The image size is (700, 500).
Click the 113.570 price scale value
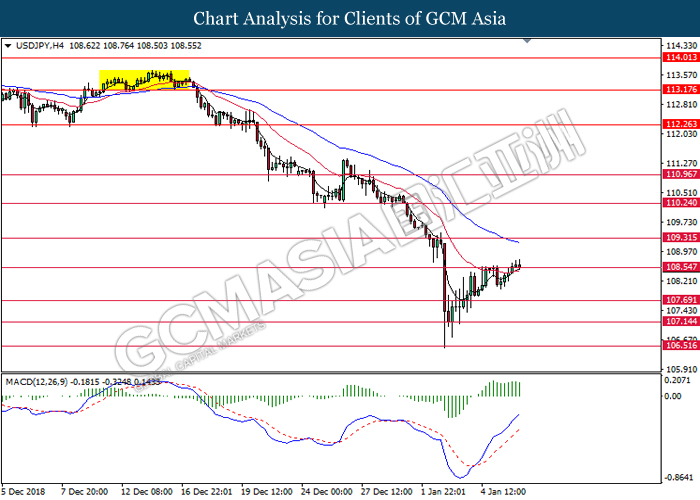click(681, 75)
